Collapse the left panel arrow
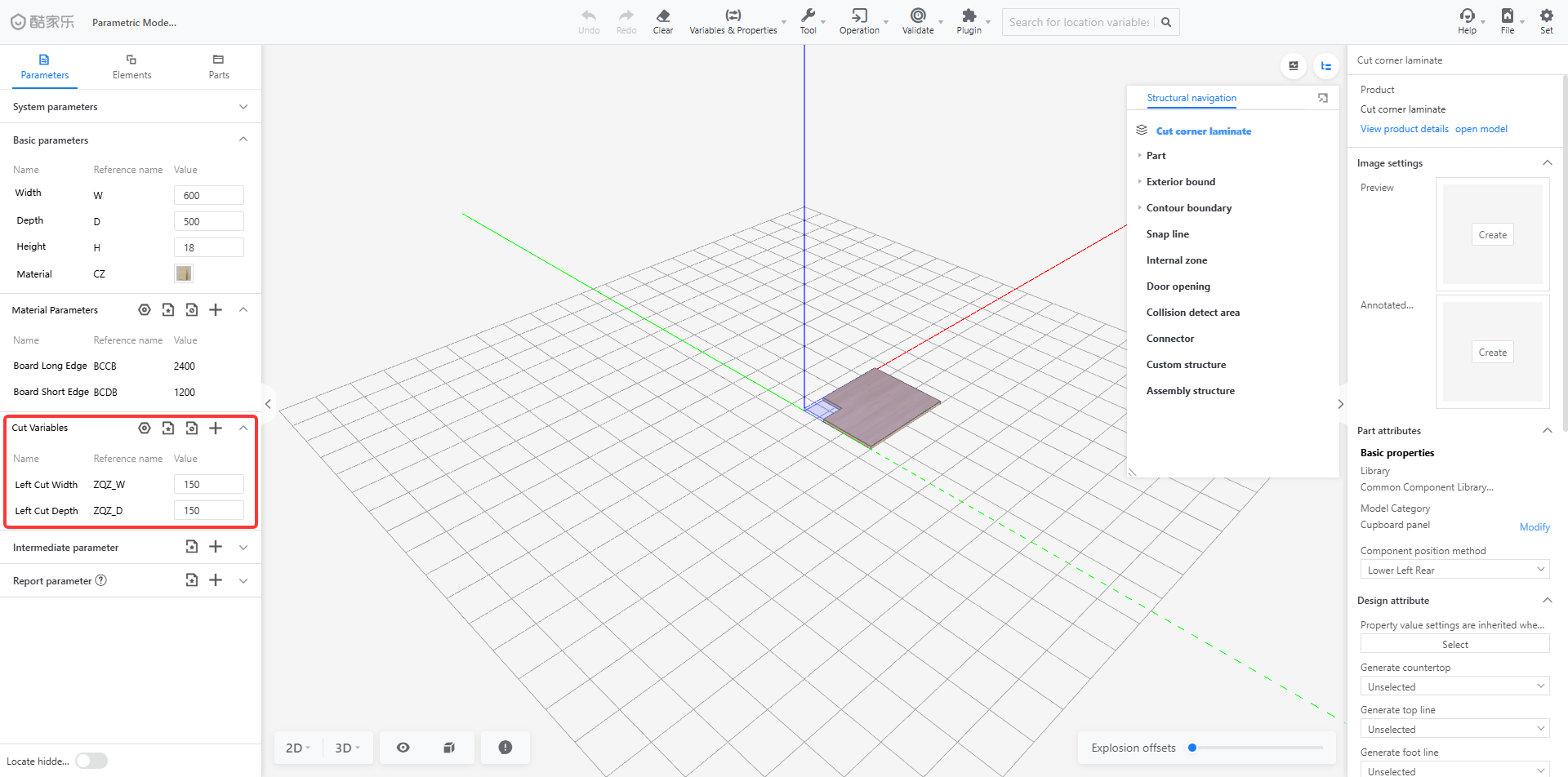Viewport: 1568px width, 777px height. (268, 404)
